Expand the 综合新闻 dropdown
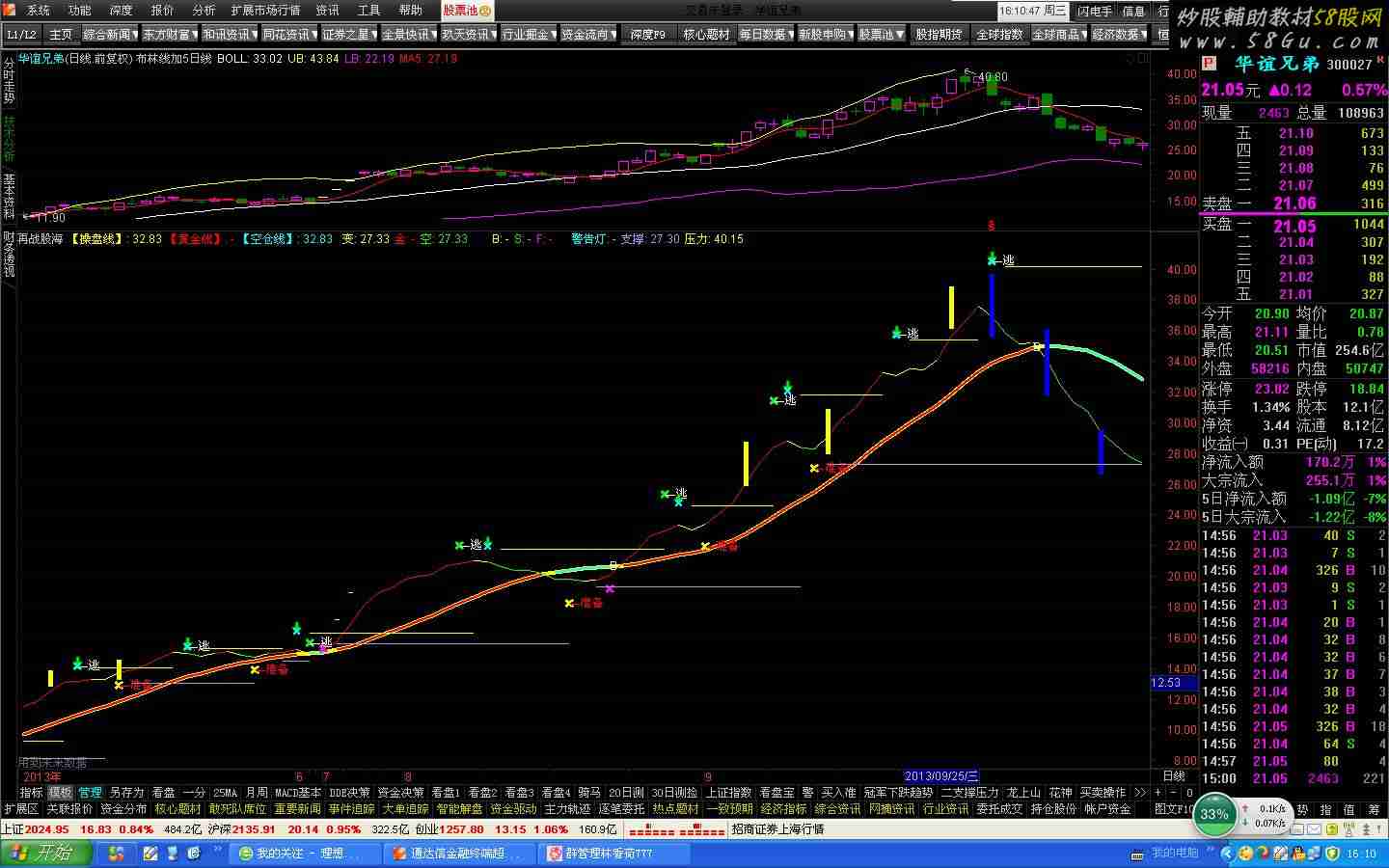The width and height of the screenshot is (1389, 868). point(111,35)
